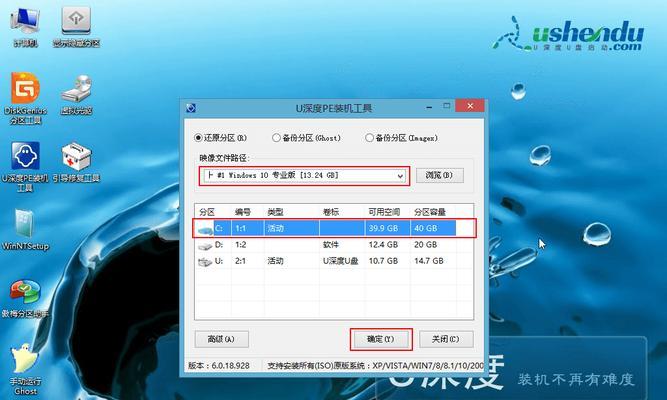Viewport: 667px width, 400px height.
Task: Click the 可用空间 column header
Action: pyautogui.click(x=384, y=212)
